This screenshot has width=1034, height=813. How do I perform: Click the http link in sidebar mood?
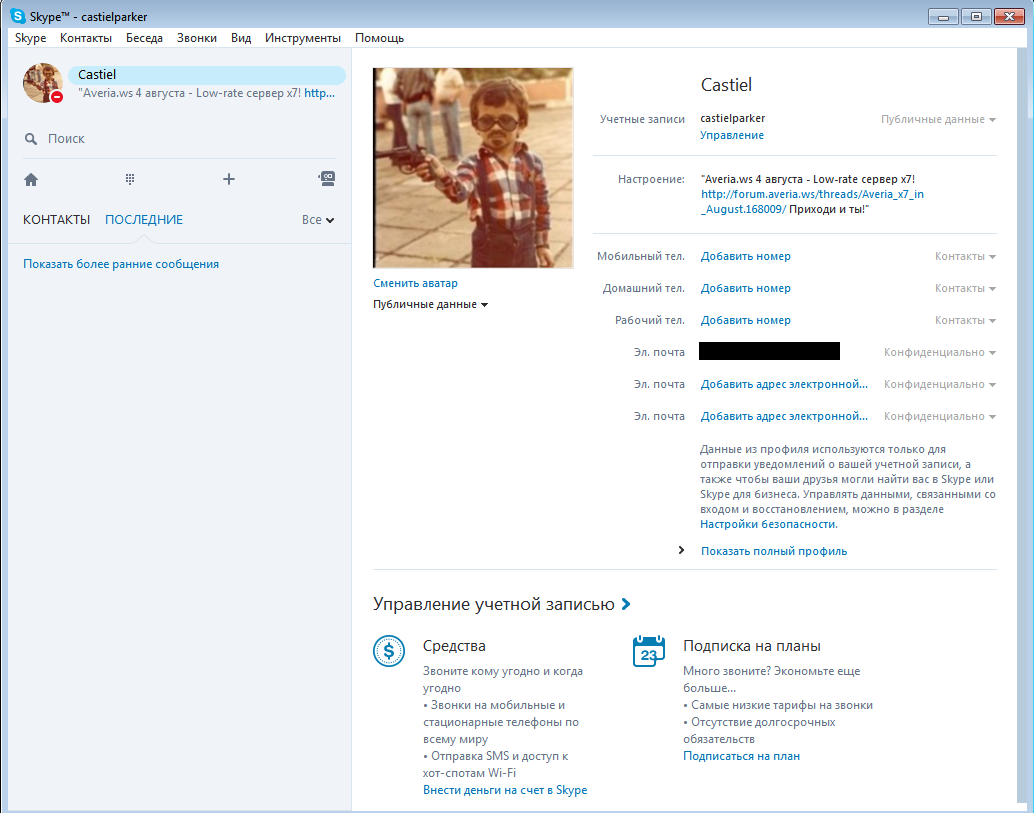pos(319,93)
